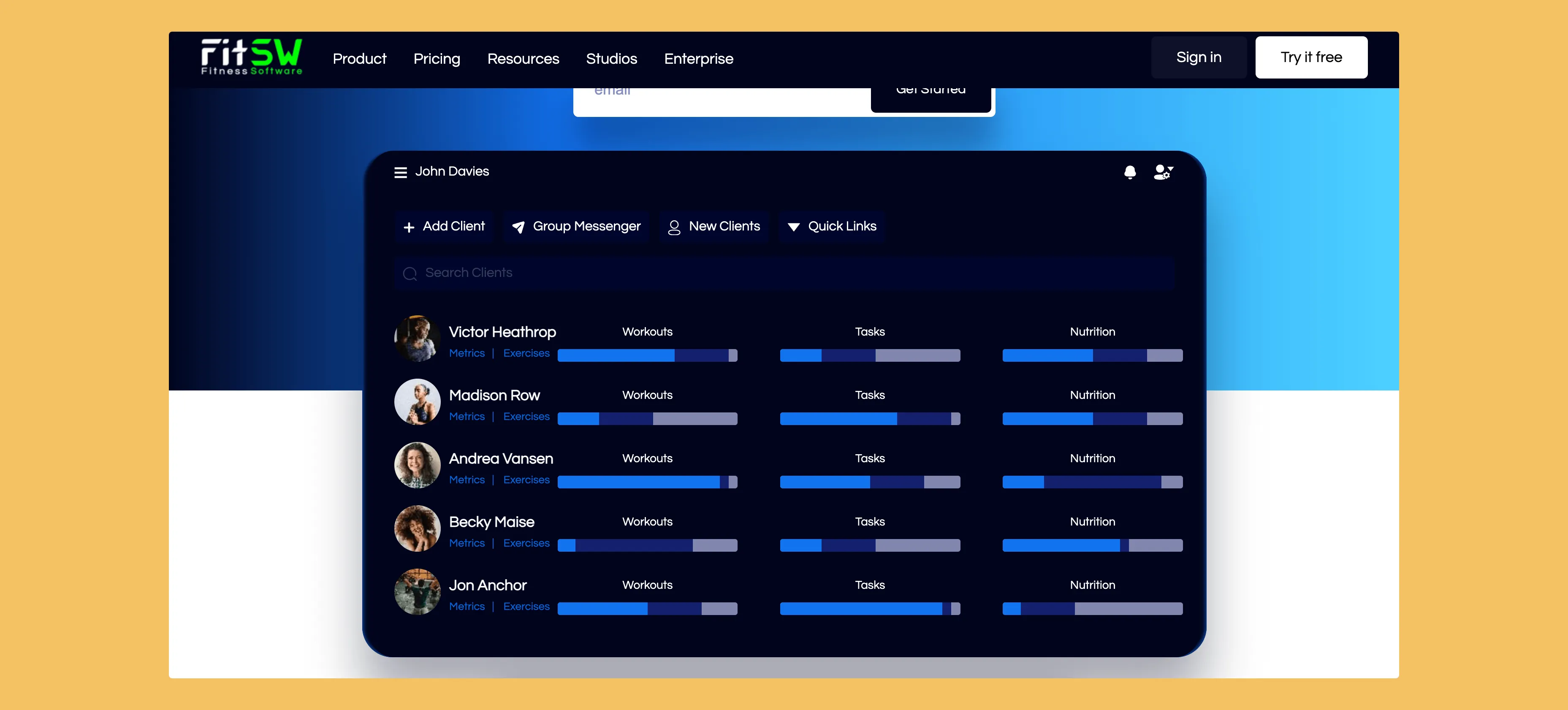This screenshot has width=1568, height=710.
Task: Open Metrics for Victor Heathrop
Action: pyautogui.click(x=466, y=353)
